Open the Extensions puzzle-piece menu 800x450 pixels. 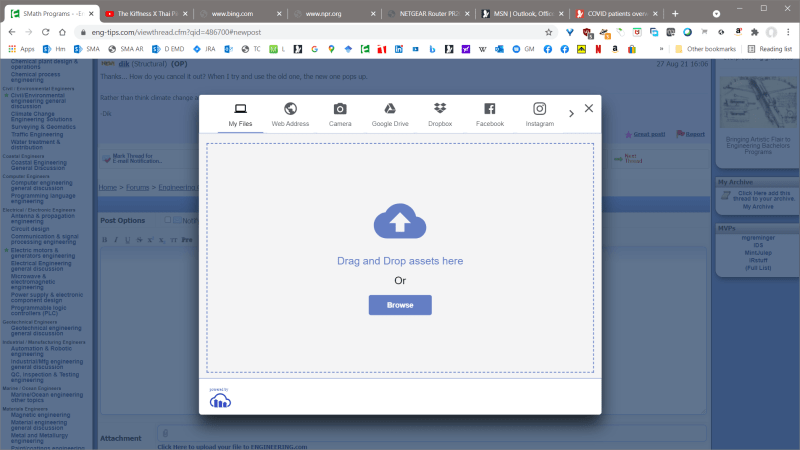(755, 32)
